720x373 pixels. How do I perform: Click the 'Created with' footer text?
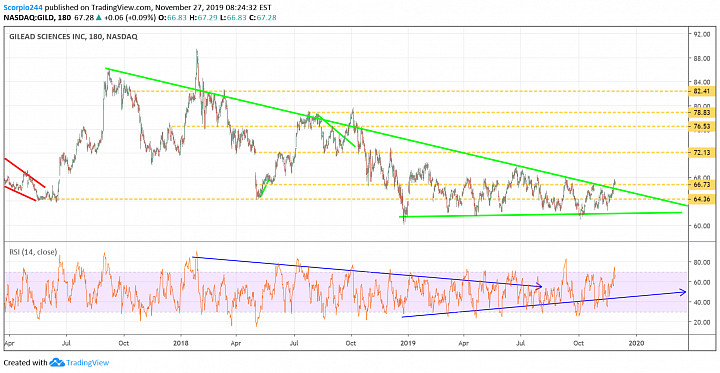[x=25, y=362]
